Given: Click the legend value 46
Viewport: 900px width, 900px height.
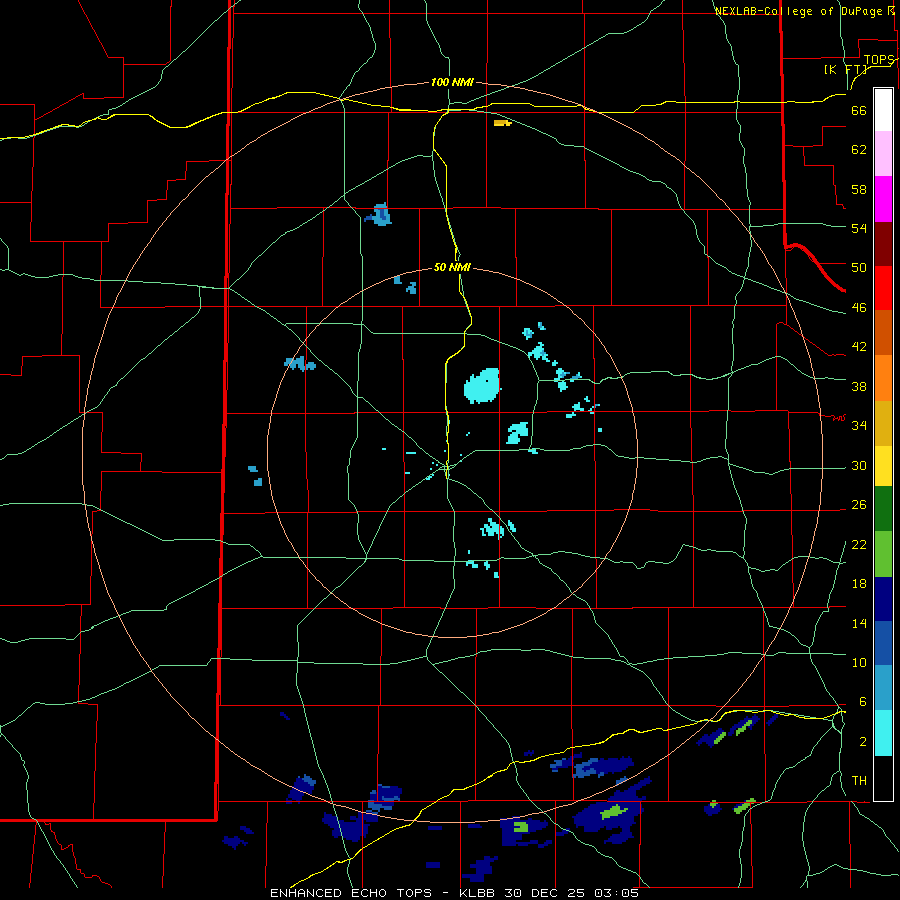Looking at the screenshot, I should [859, 307].
